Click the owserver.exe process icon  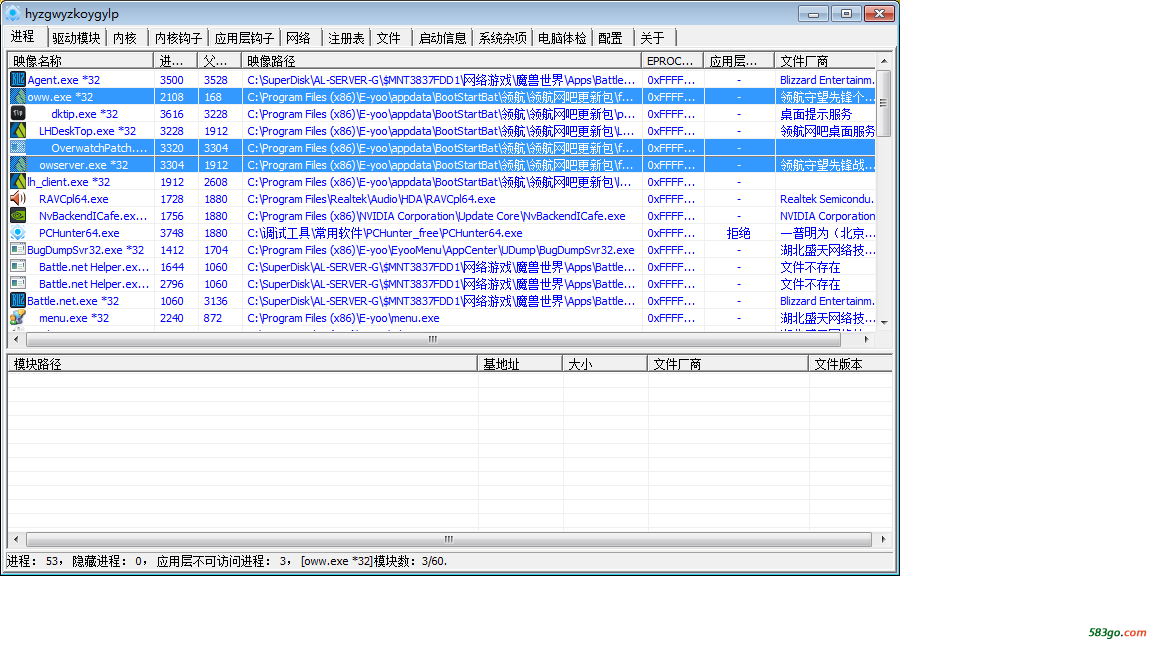pyautogui.click(x=18, y=165)
